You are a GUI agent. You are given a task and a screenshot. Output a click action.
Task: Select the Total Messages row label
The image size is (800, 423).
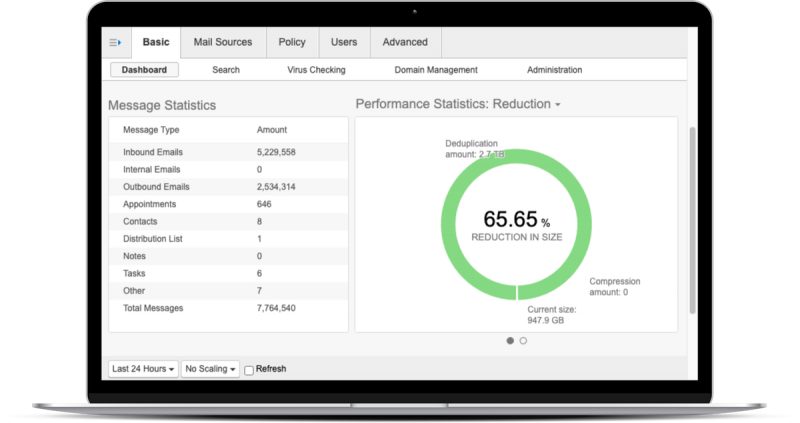[x=153, y=308]
